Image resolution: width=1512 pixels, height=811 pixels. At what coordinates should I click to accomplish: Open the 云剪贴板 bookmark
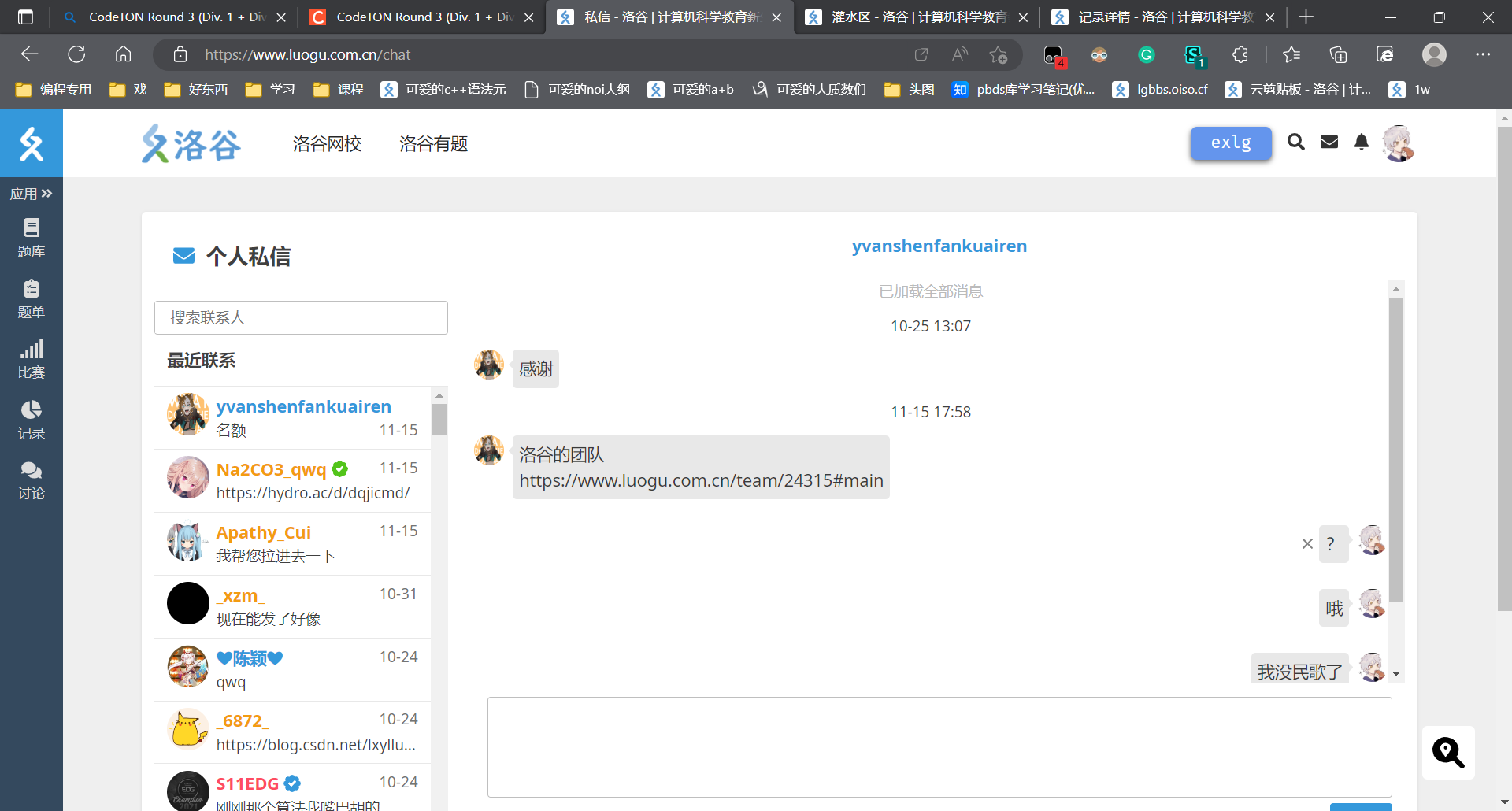click(x=1298, y=90)
